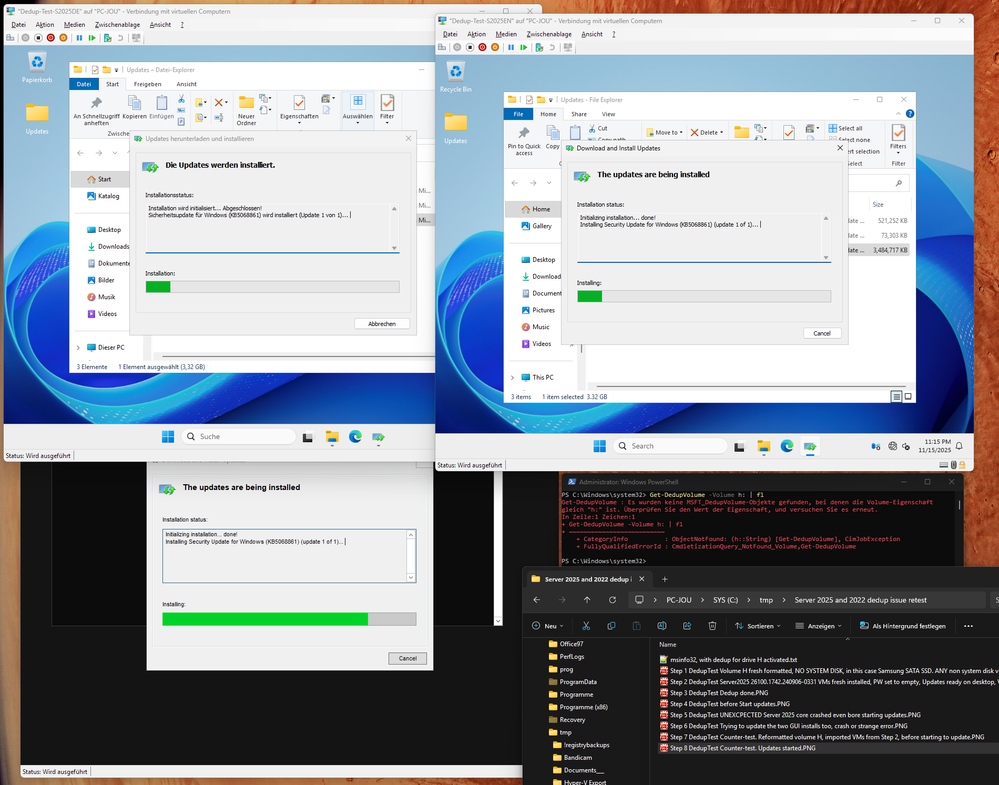Click Edge icon in the English VM taskbar

pos(787,446)
